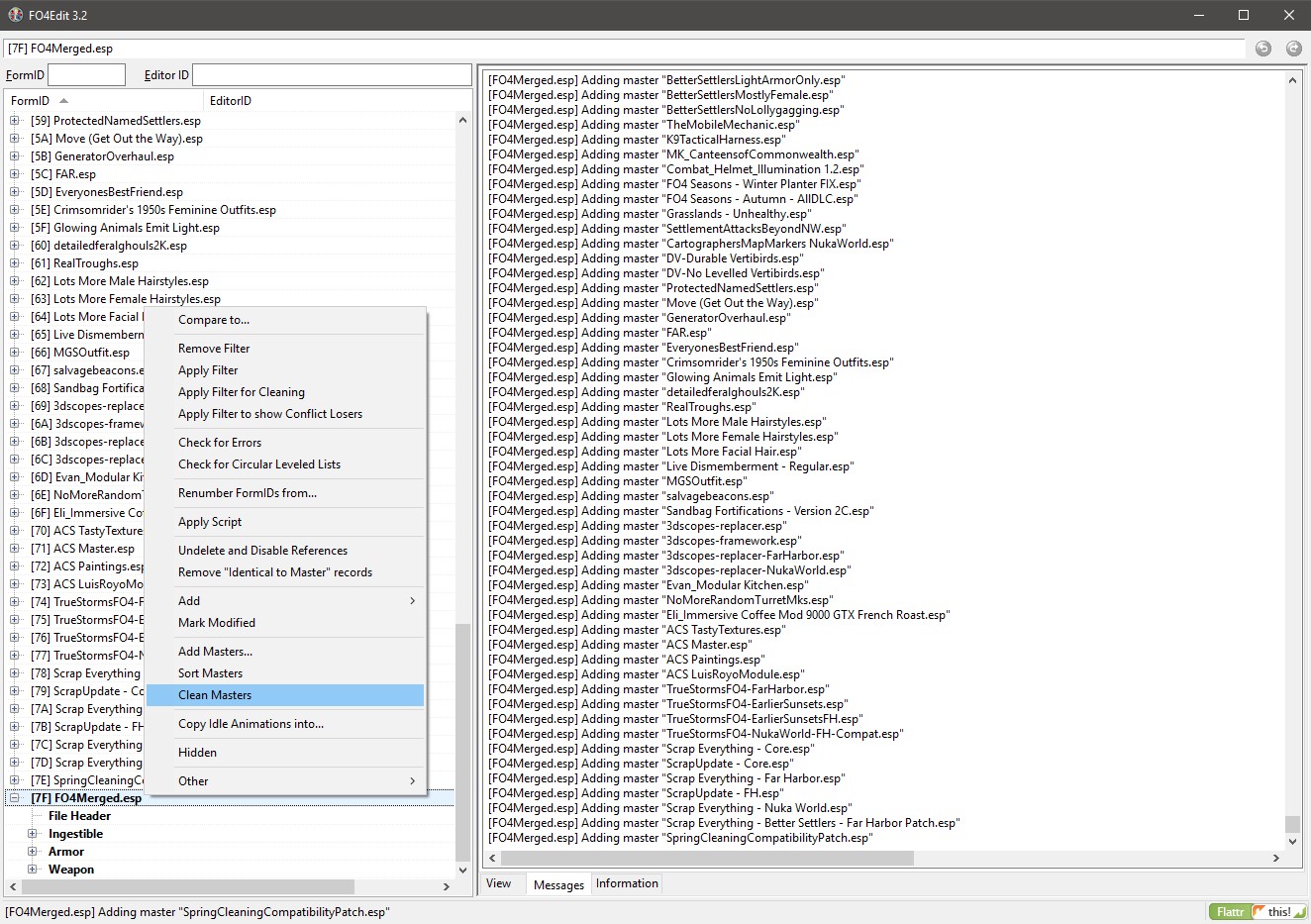Click status bar message about SpringCleaningCompatibilityPatch.esp
This screenshot has height=924, width=1311.
[198, 912]
